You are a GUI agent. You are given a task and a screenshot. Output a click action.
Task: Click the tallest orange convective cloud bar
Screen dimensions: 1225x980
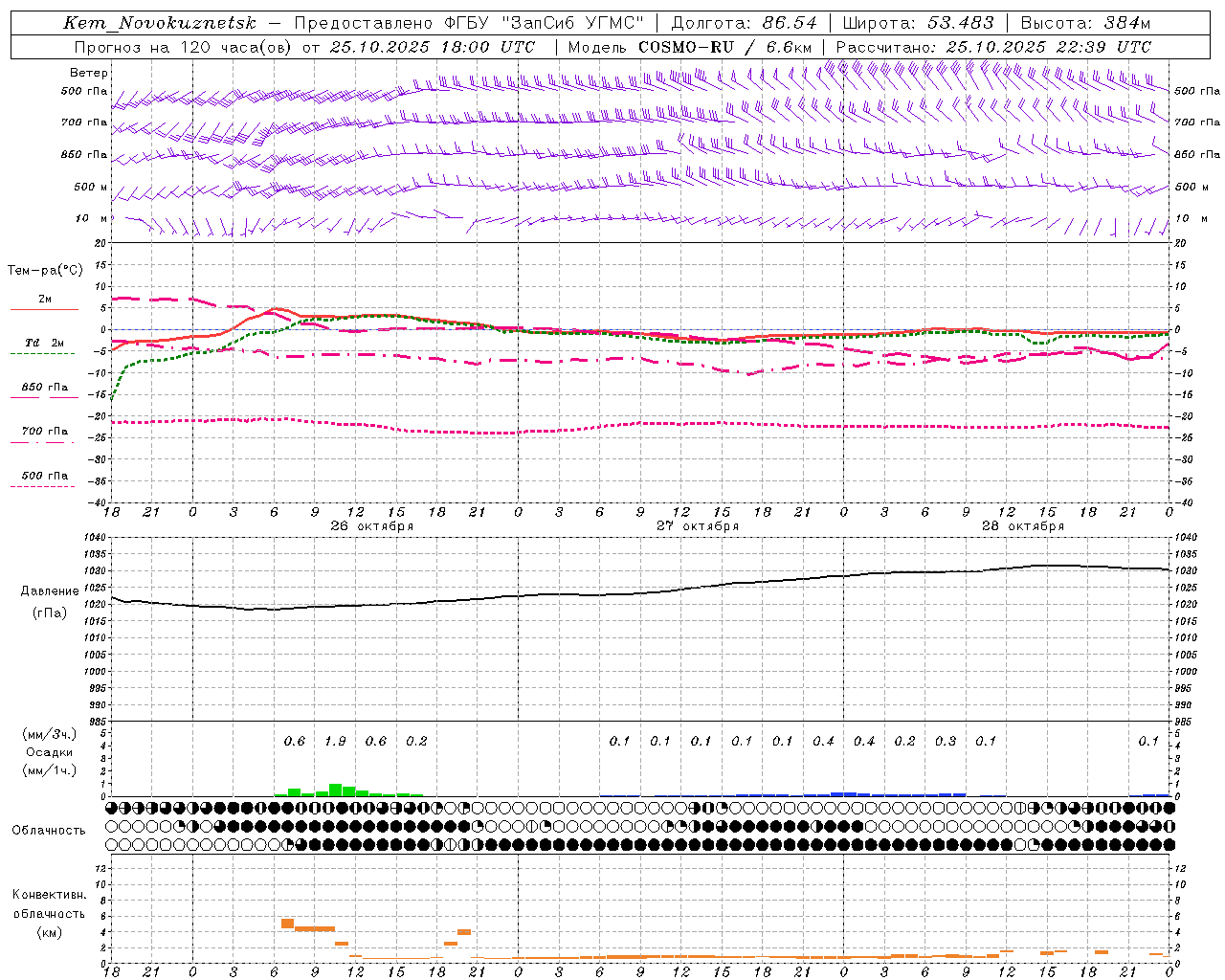[x=288, y=924]
